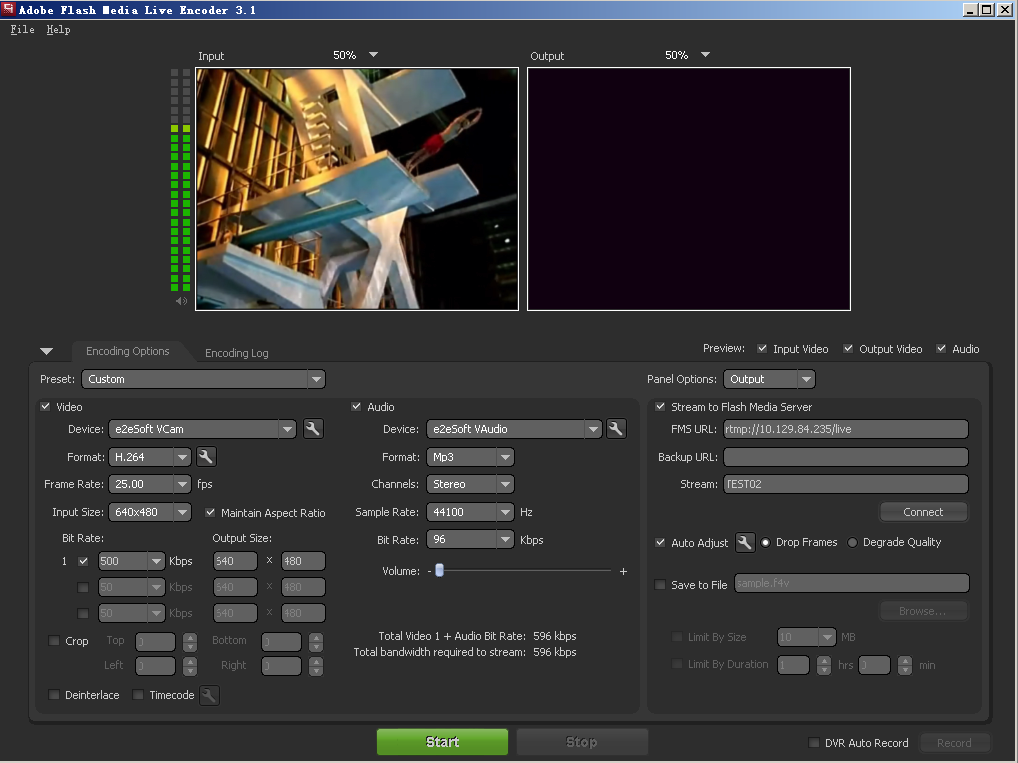Enable the Timecode checkbox
The width and height of the screenshot is (1018, 763).
[138, 695]
